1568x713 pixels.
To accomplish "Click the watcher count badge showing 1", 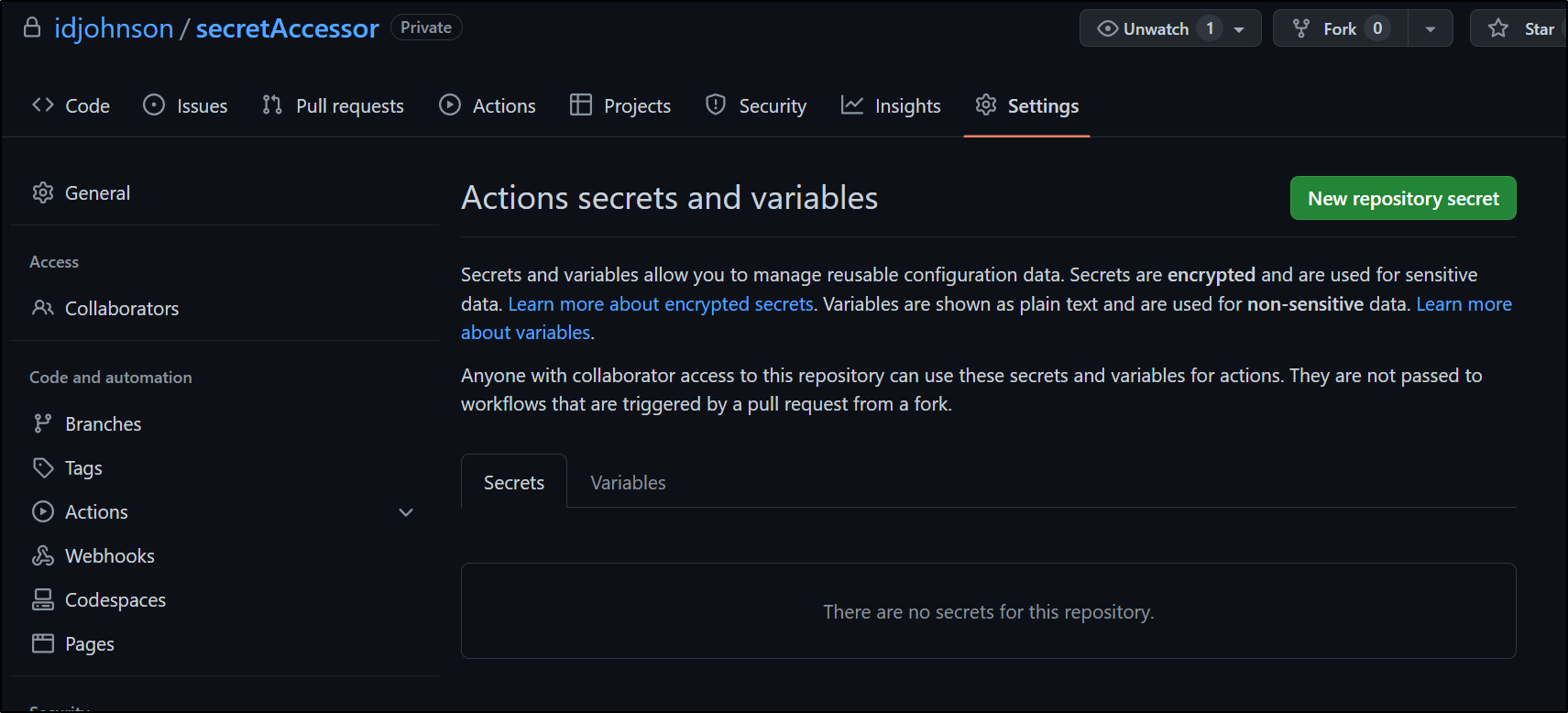I will tap(1210, 28).
